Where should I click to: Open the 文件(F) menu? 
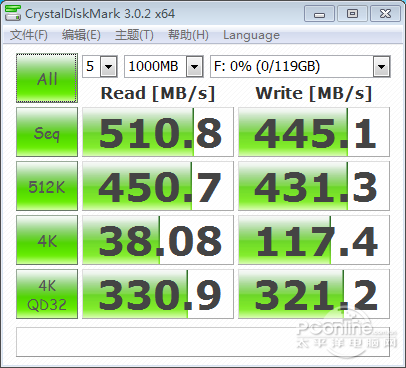coord(29,35)
